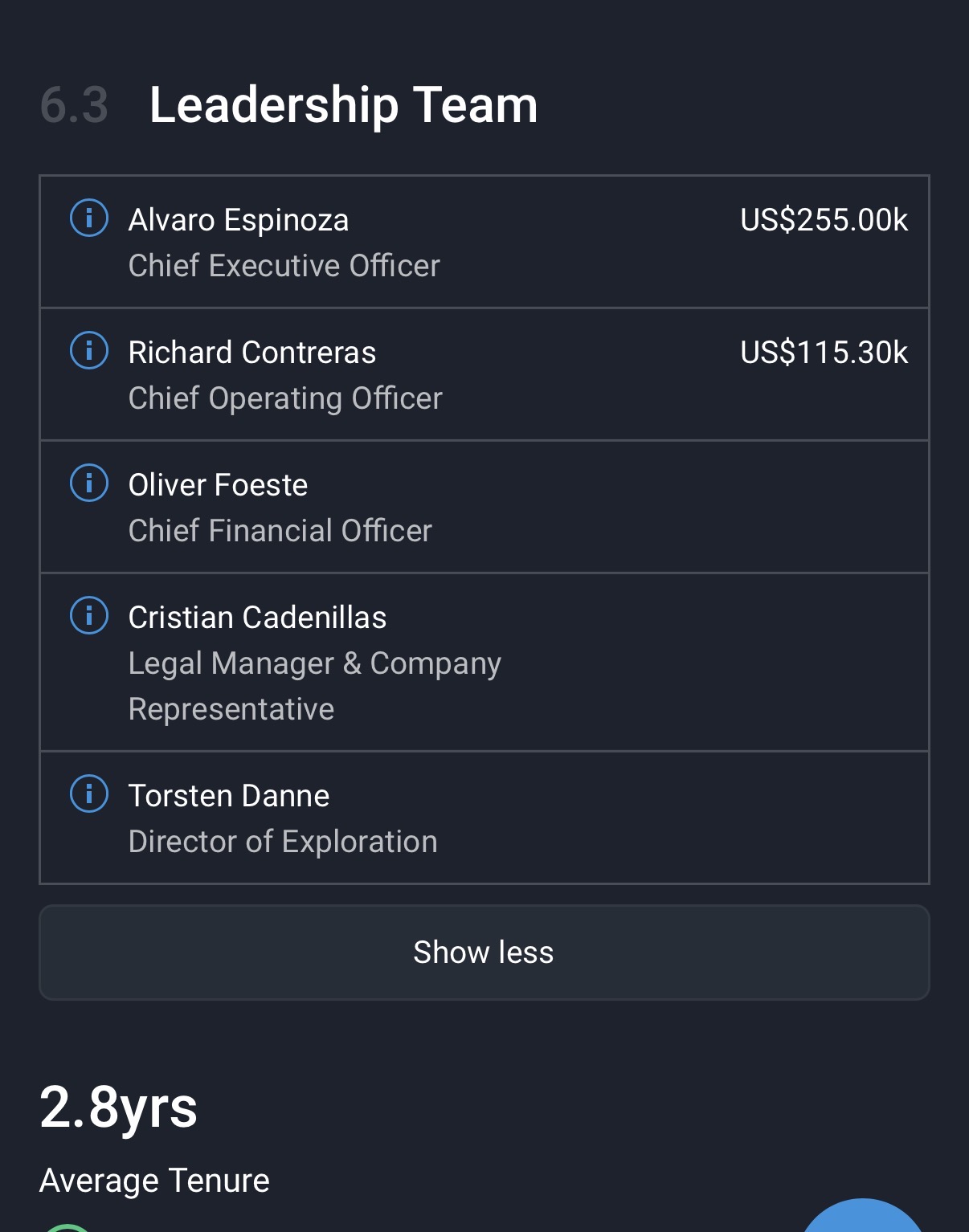This screenshot has height=1232, width=969.
Task: Tap the blue floating circle button
Action: pos(863,1219)
